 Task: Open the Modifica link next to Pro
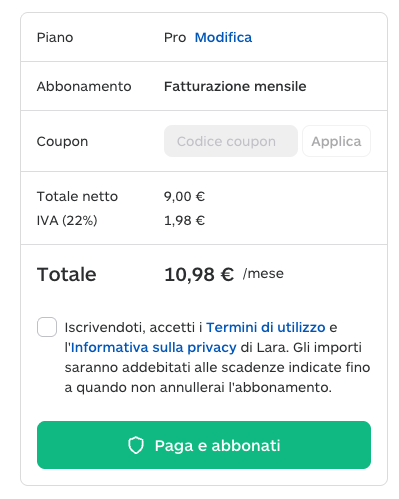(223, 37)
